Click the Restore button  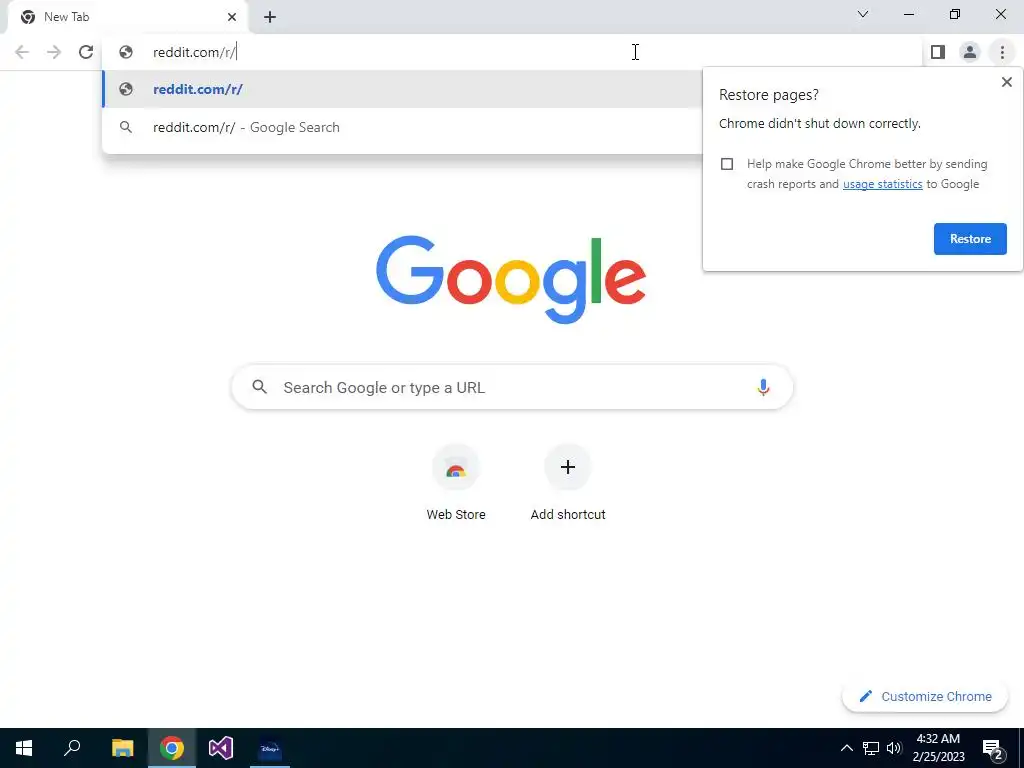point(970,239)
